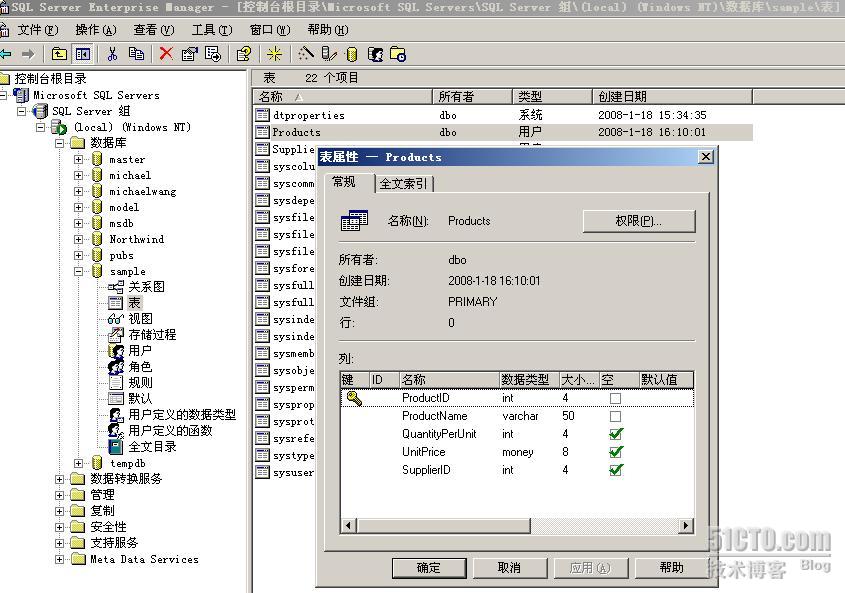
Task: Click the New login toolbar icon
Action: click(x=375, y=54)
